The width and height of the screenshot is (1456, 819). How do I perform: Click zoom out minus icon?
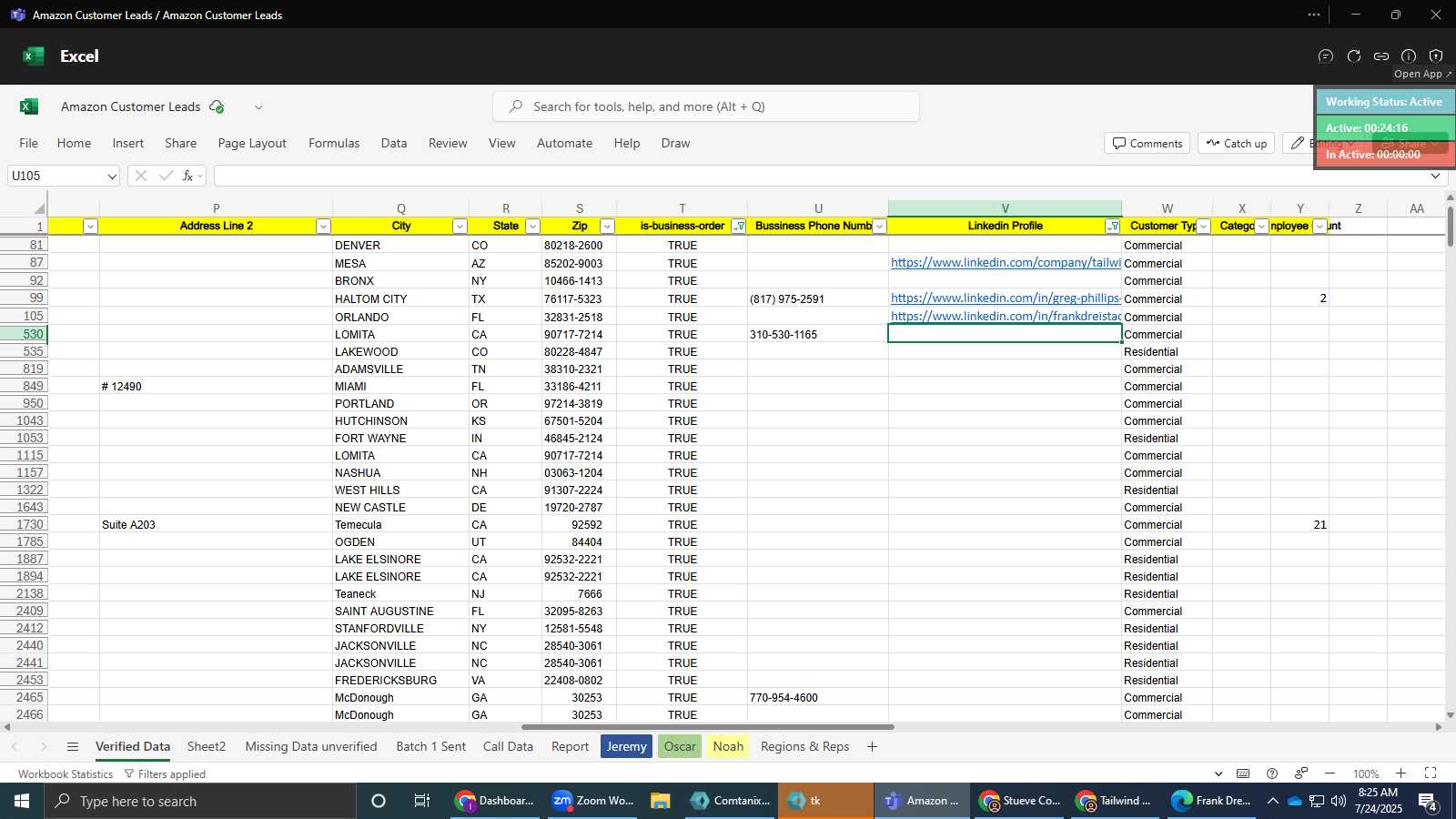pos(1330,773)
